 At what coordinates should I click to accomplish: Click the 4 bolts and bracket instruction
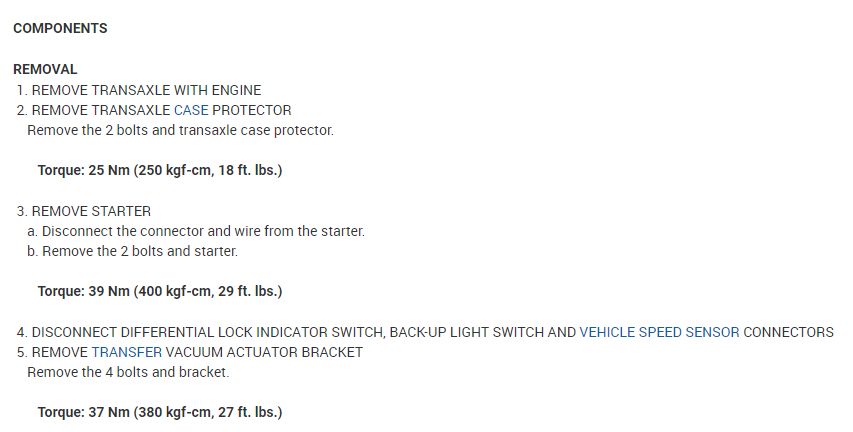pos(128,372)
